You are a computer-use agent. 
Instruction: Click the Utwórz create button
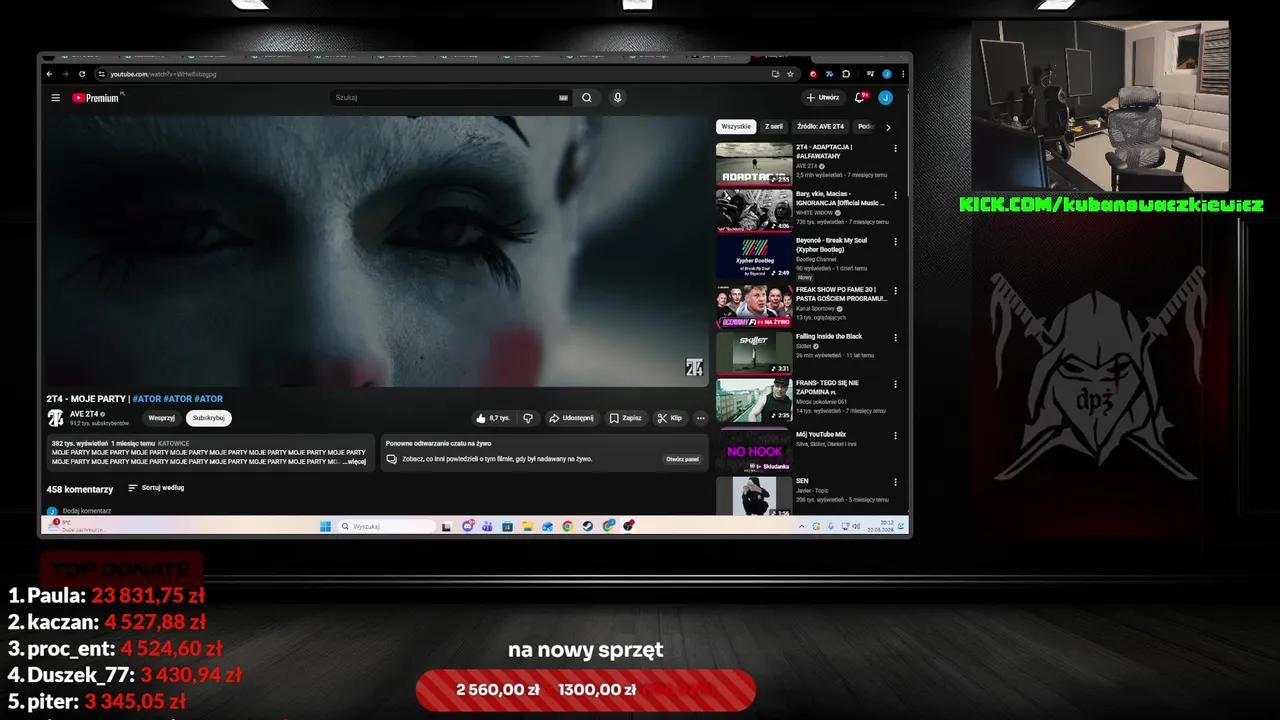[823, 98]
